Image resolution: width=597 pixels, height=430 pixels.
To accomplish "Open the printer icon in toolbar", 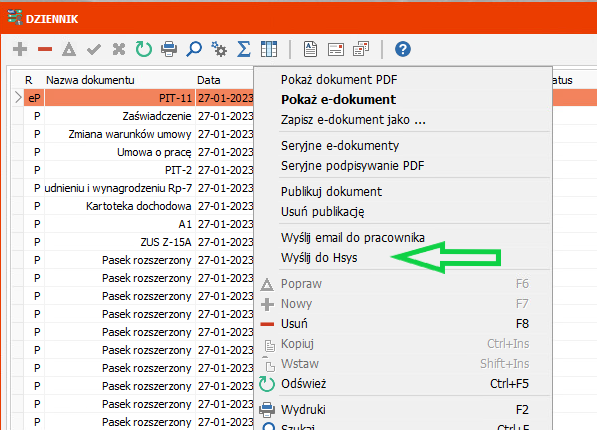I will (x=169, y=49).
